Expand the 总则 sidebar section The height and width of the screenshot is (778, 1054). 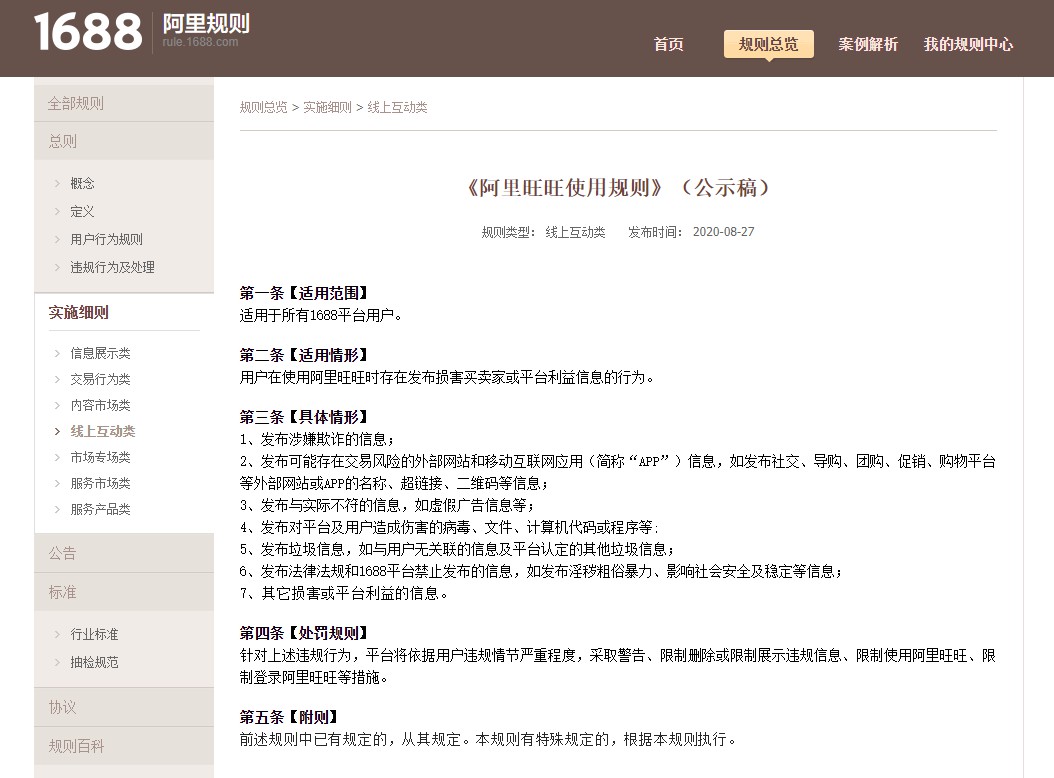[x=124, y=141]
